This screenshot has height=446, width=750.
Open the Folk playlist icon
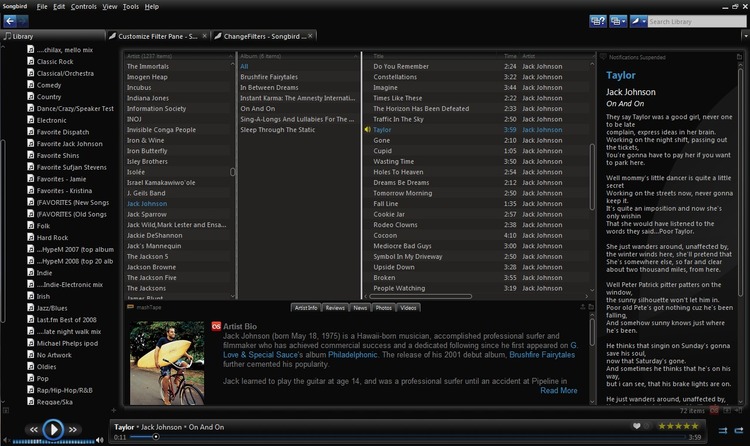[31, 225]
